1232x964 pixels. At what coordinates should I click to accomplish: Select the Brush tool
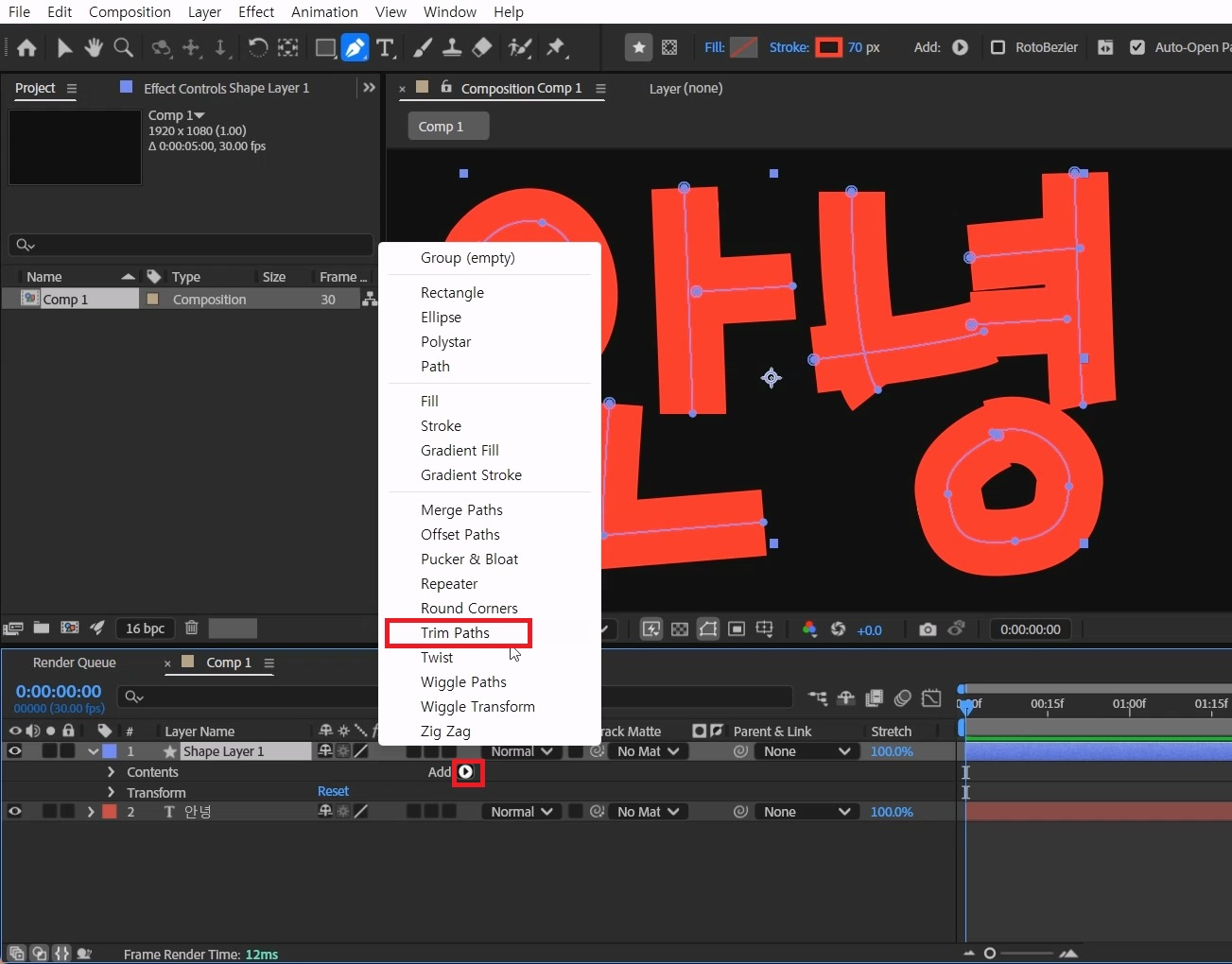[x=424, y=47]
